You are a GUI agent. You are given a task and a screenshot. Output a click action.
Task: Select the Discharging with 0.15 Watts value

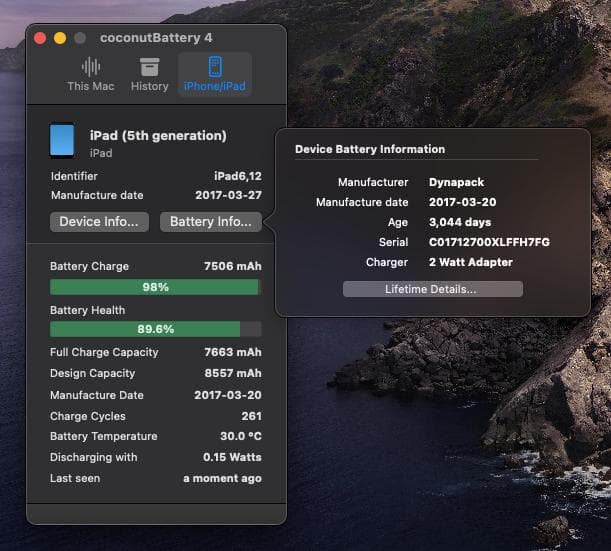point(232,457)
